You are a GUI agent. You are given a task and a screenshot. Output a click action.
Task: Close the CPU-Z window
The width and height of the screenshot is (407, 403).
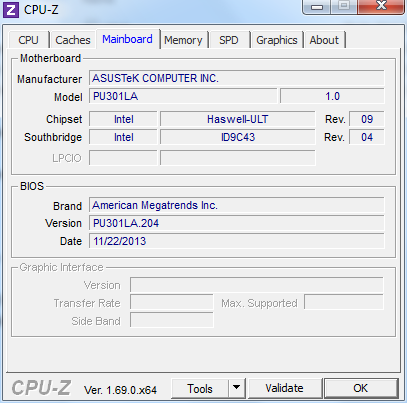point(381,6)
